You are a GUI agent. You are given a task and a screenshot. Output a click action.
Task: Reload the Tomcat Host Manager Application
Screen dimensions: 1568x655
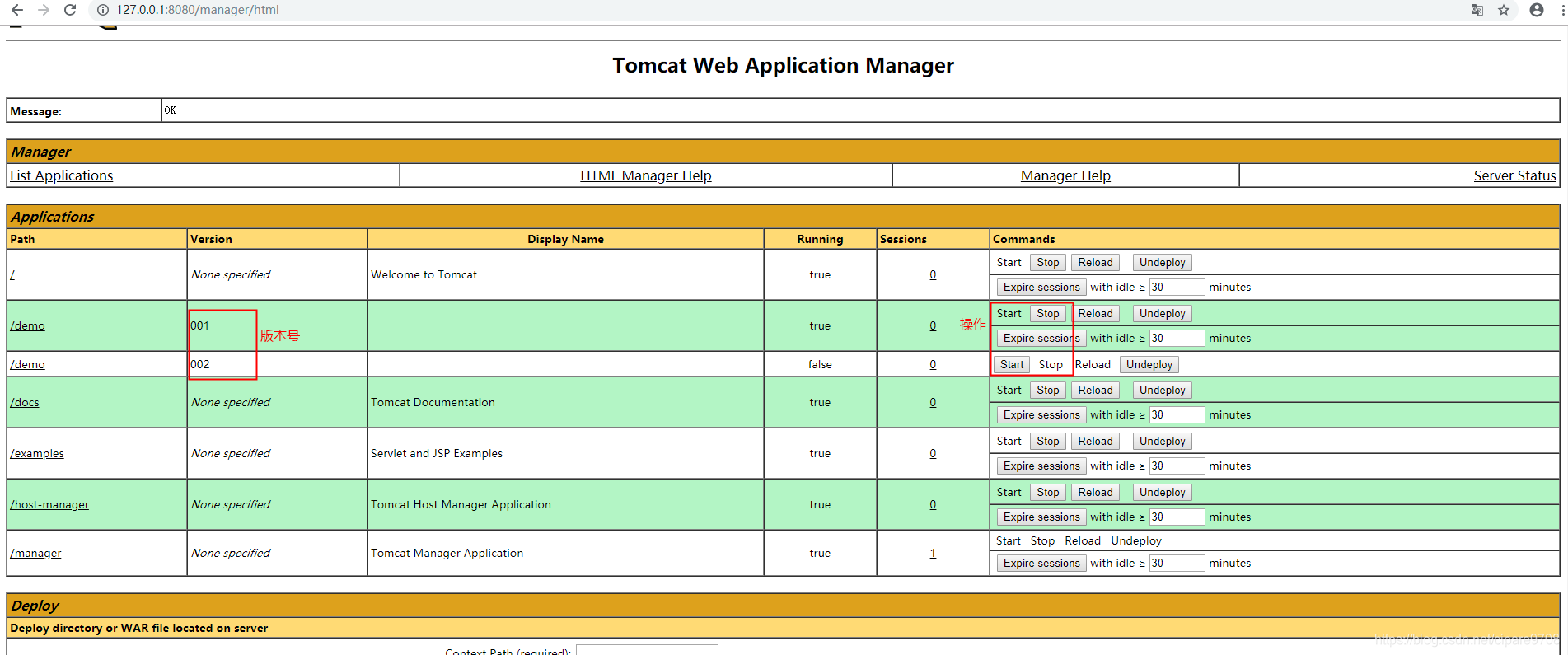pos(1095,492)
